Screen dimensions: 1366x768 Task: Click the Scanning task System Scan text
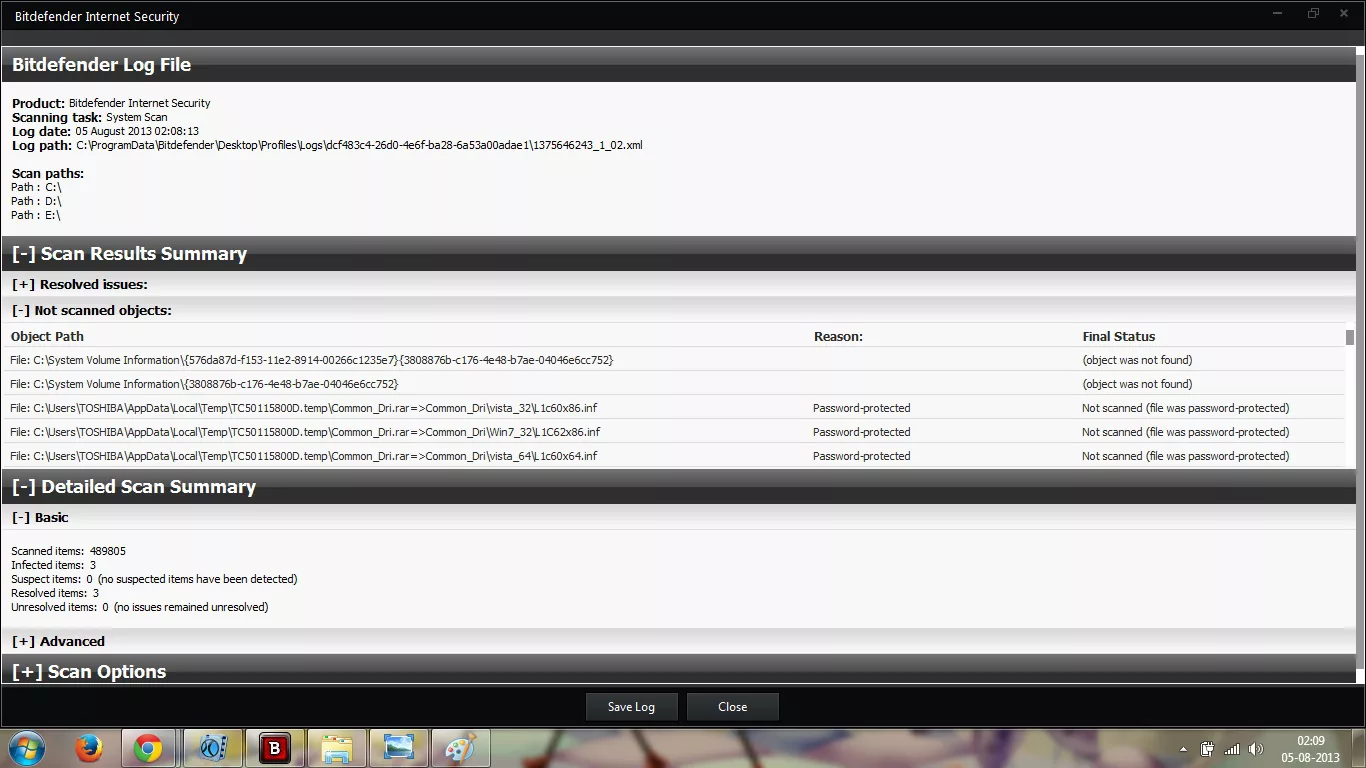click(90, 117)
